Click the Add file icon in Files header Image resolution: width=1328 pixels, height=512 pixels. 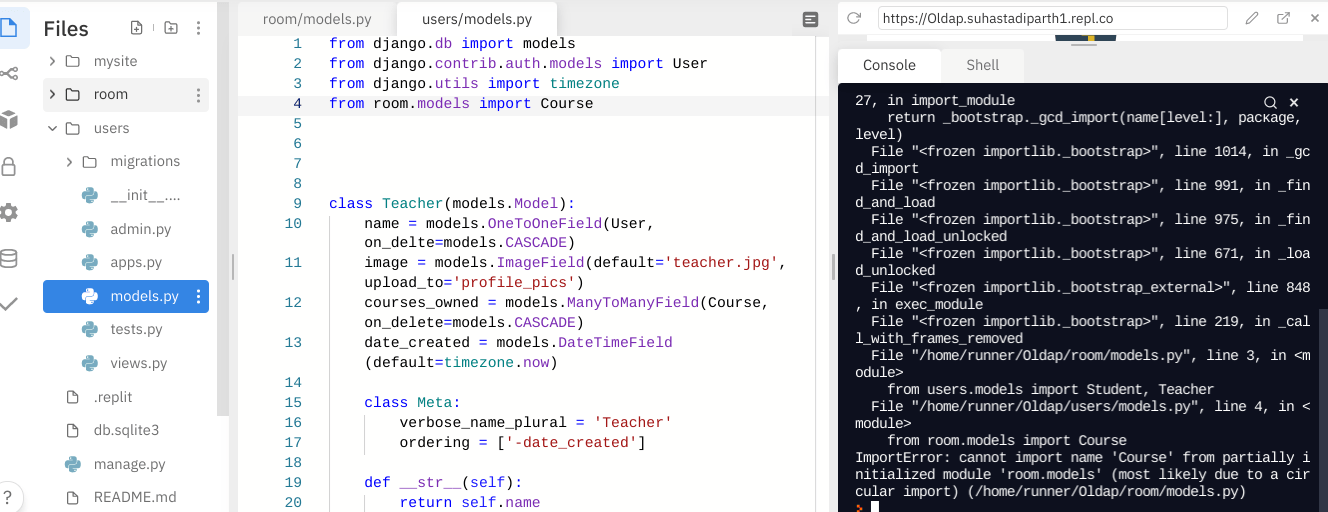(137, 28)
